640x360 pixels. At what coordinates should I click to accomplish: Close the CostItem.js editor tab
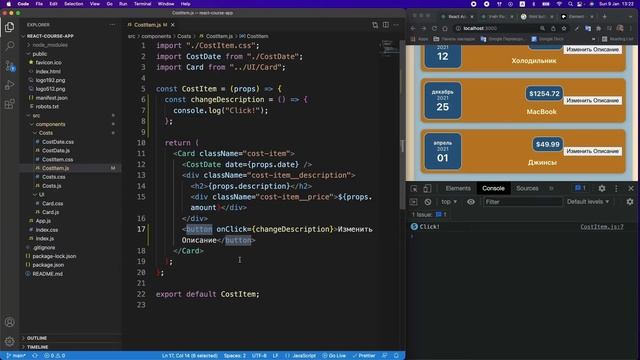[x=173, y=25]
